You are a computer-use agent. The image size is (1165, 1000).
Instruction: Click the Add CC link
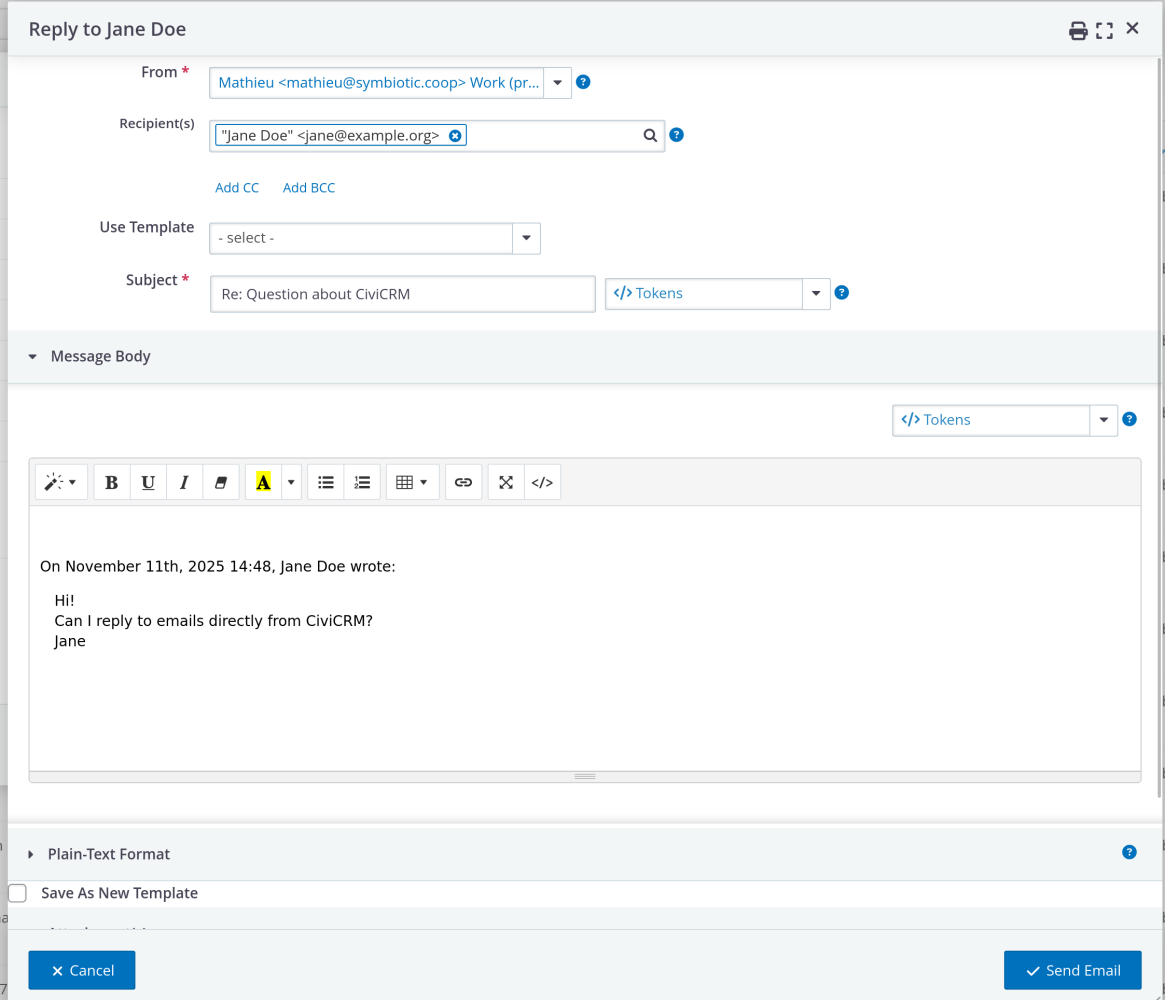237,187
